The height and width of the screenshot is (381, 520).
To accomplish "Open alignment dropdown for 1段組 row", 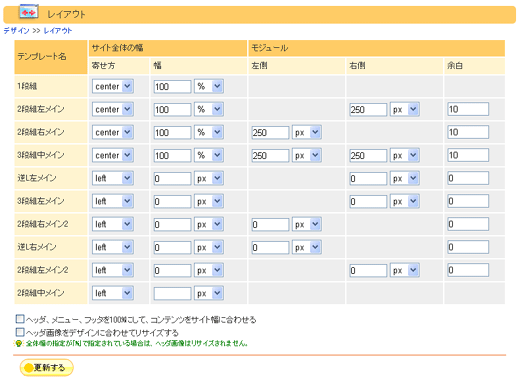I will tap(113, 86).
